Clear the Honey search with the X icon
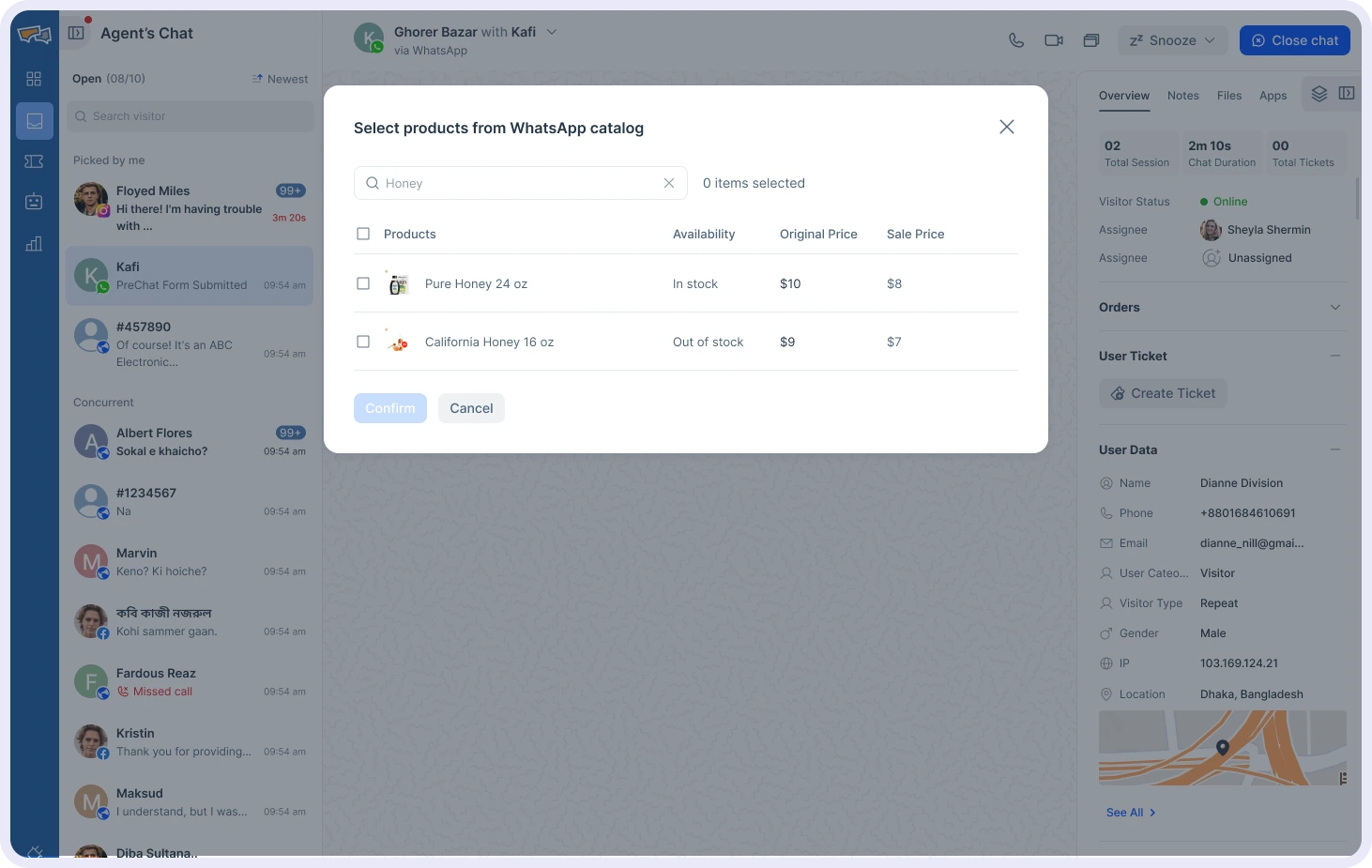Screen dimensions: 1372x868 [x=669, y=183]
